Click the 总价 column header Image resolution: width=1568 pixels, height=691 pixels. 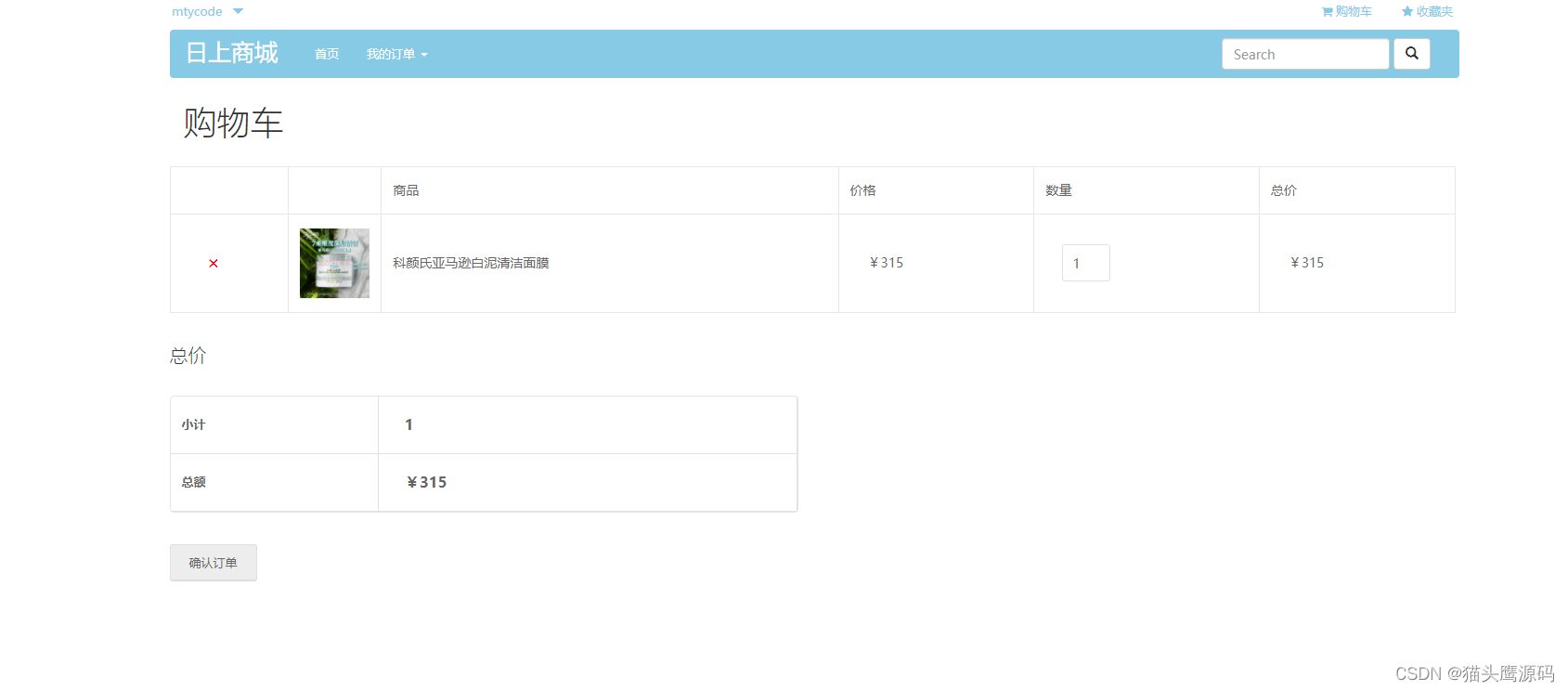tap(1284, 190)
